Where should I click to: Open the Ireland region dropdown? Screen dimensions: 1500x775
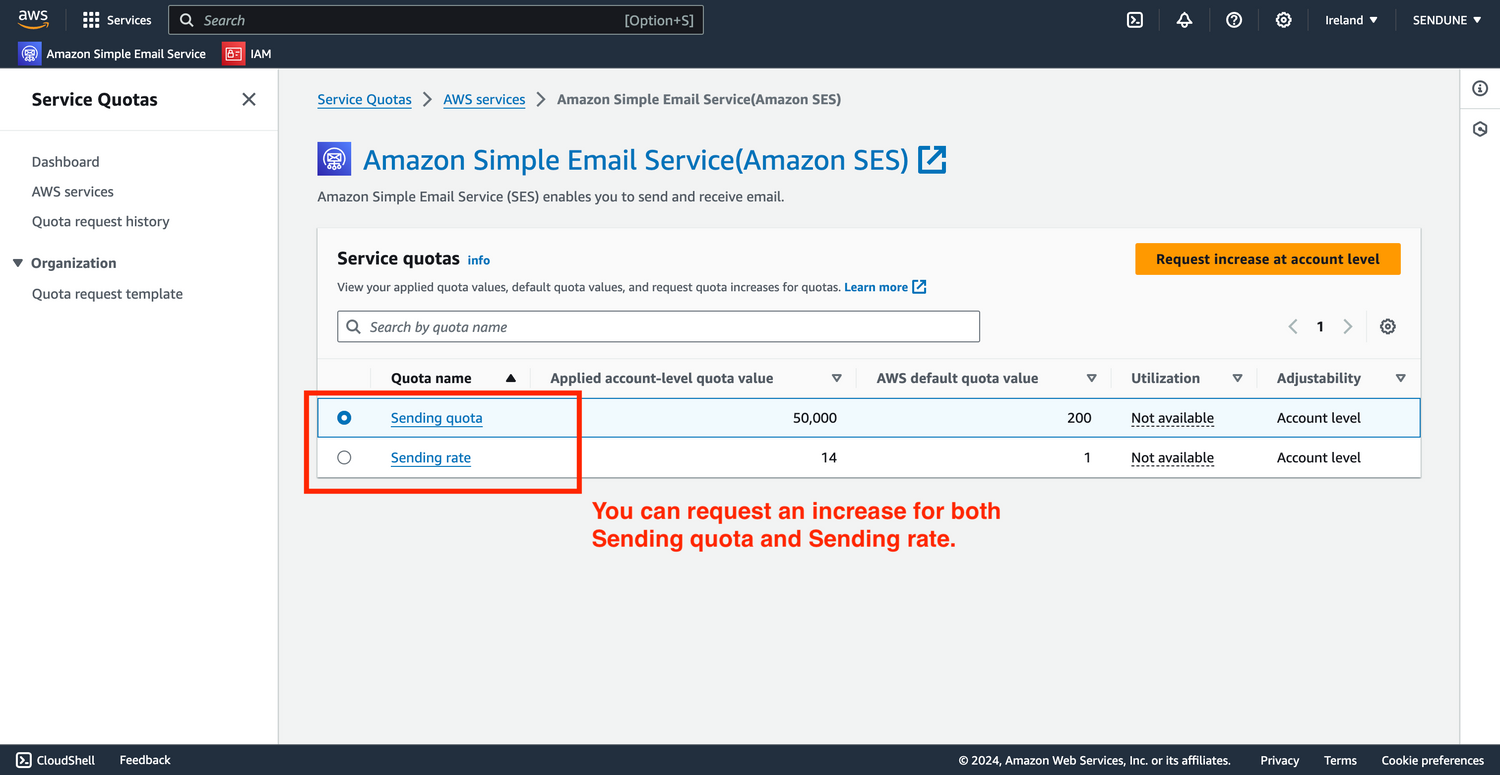point(1351,20)
